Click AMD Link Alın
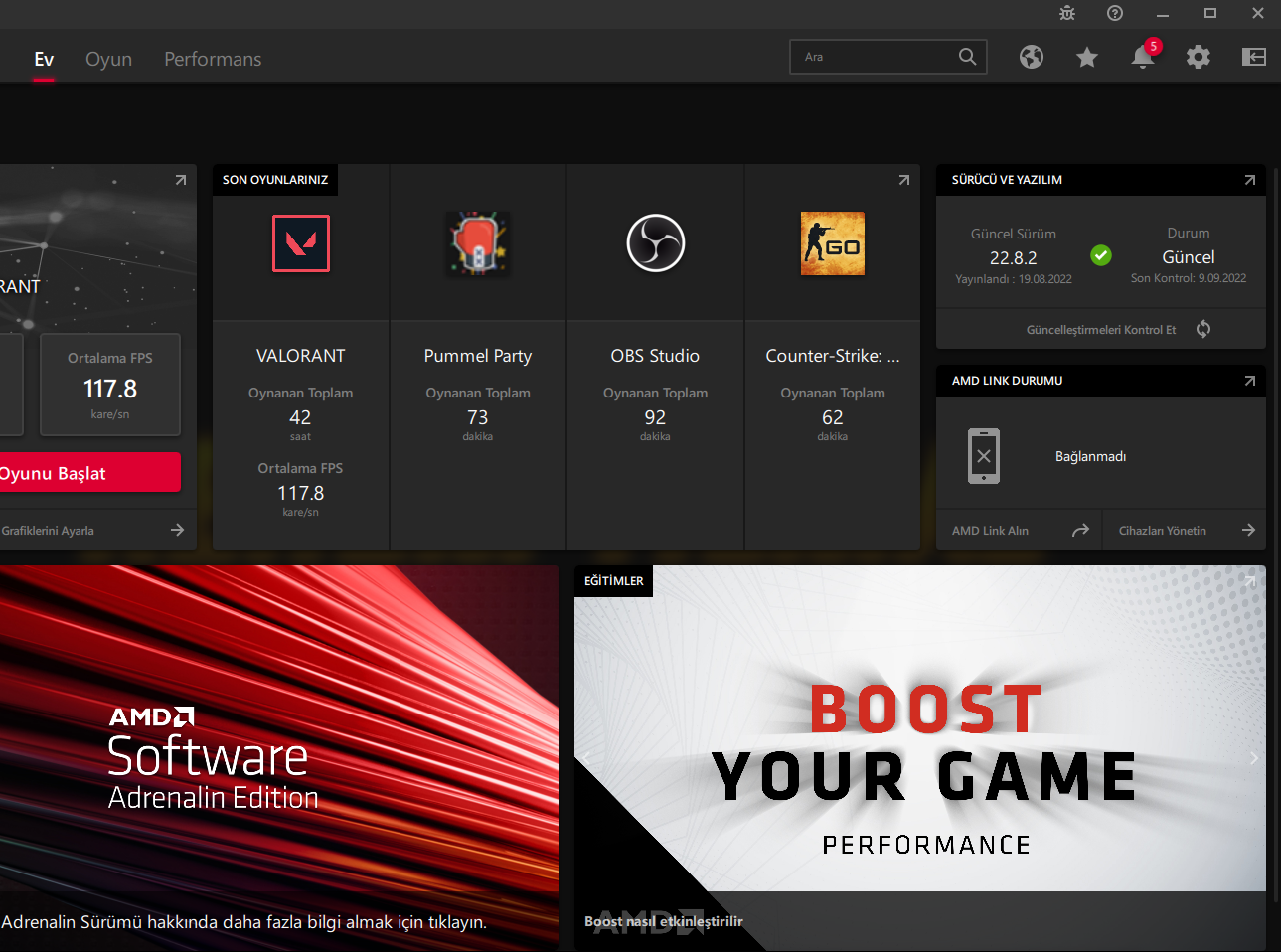1281x952 pixels. point(990,531)
